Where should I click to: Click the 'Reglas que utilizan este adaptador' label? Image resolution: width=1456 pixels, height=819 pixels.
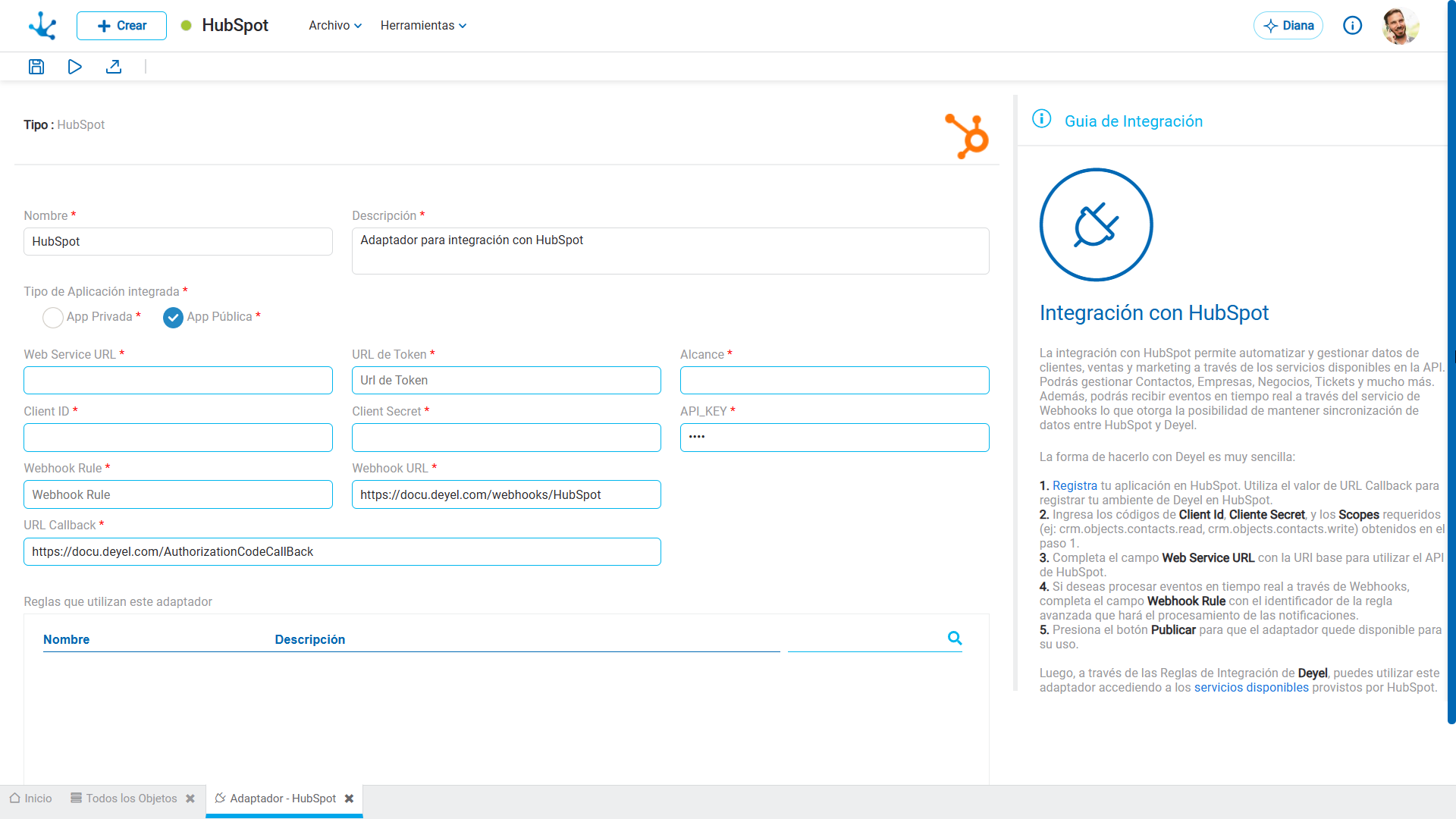click(x=118, y=602)
